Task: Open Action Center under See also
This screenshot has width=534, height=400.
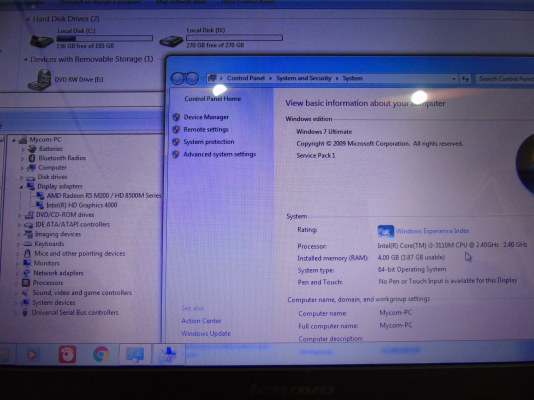Action: pyautogui.click(x=201, y=321)
